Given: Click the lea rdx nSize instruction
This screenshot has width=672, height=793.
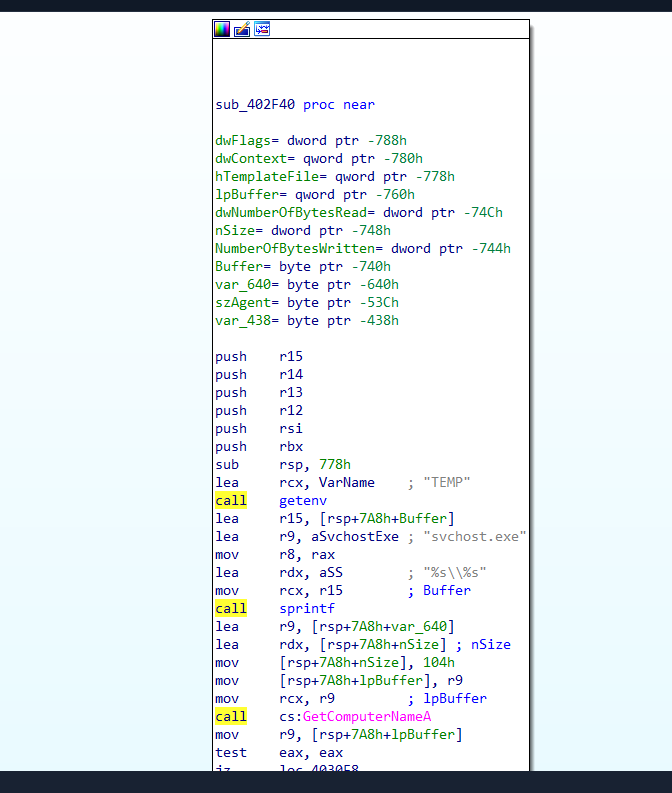Looking at the screenshot, I should pos(331,645).
